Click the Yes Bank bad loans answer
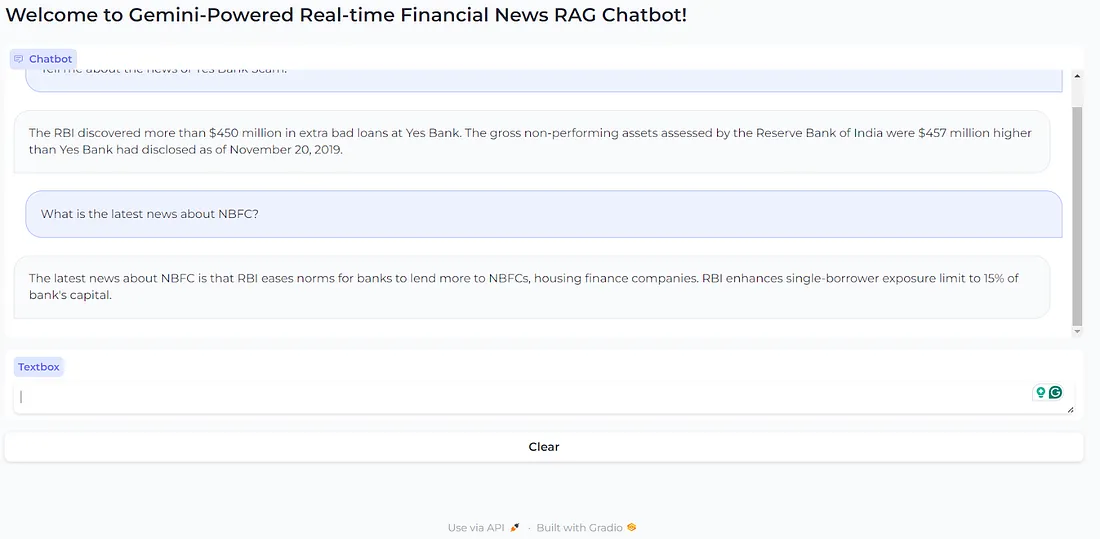 coord(532,141)
